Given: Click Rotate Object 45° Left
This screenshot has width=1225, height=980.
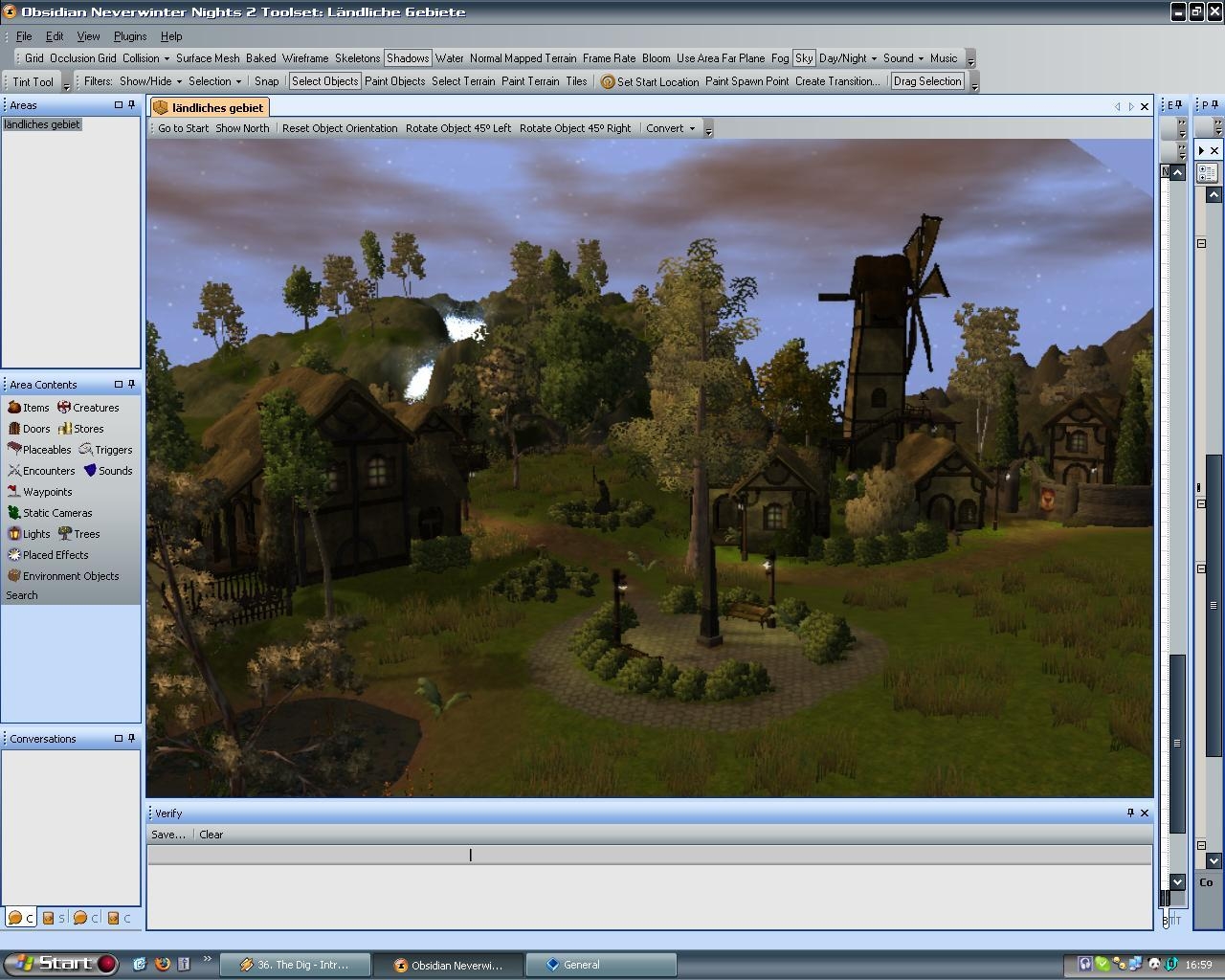Looking at the screenshot, I should click(x=458, y=128).
